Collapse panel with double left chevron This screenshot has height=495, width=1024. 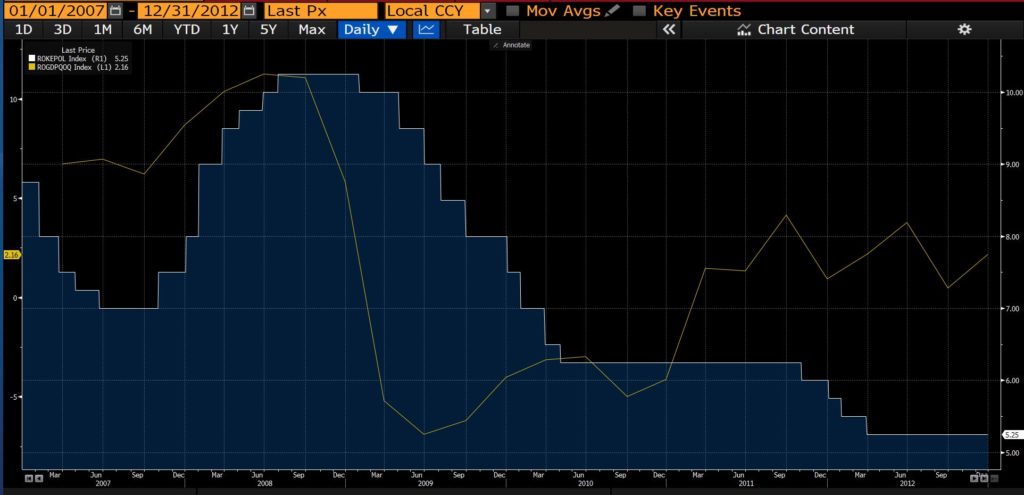click(670, 30)
